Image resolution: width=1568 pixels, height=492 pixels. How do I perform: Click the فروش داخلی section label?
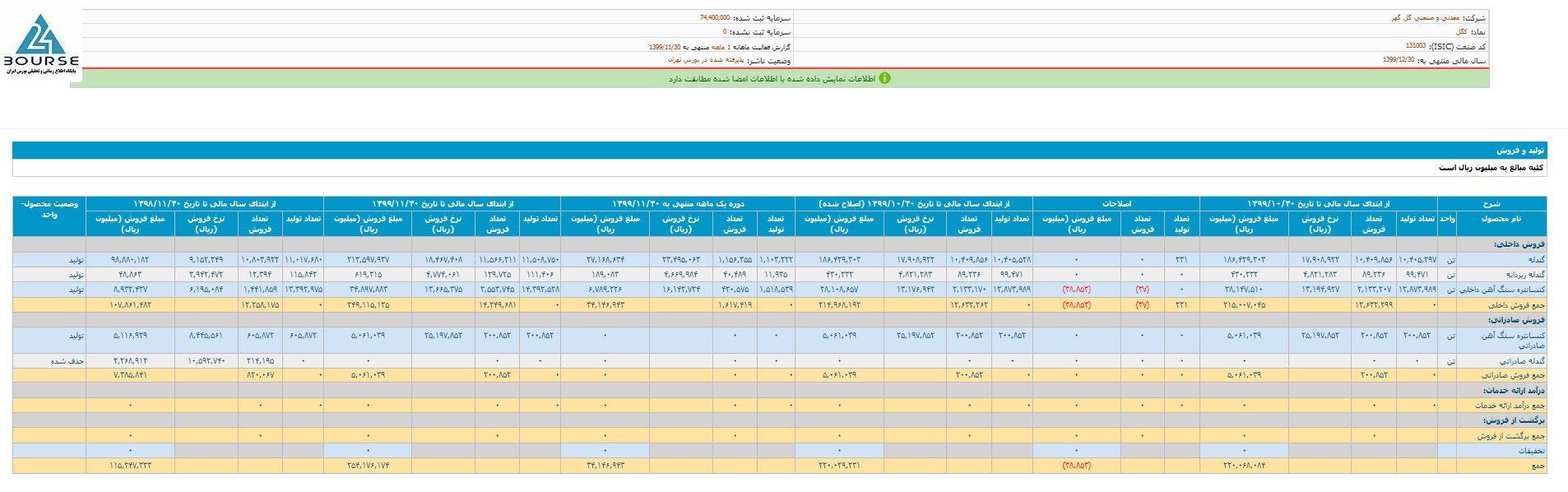coord(1519,244)
